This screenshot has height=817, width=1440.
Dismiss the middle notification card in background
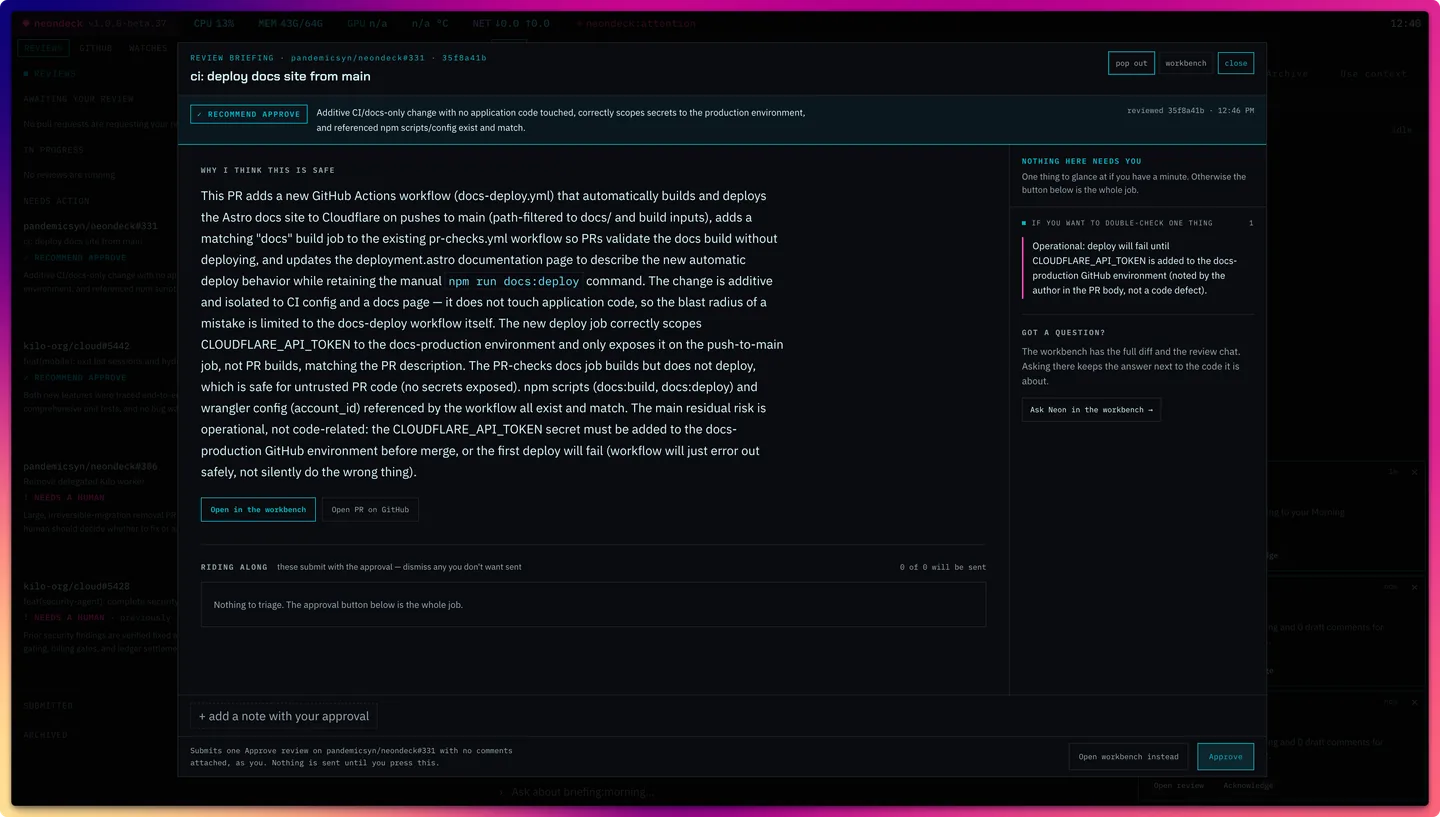click(x=1415, y=588)
